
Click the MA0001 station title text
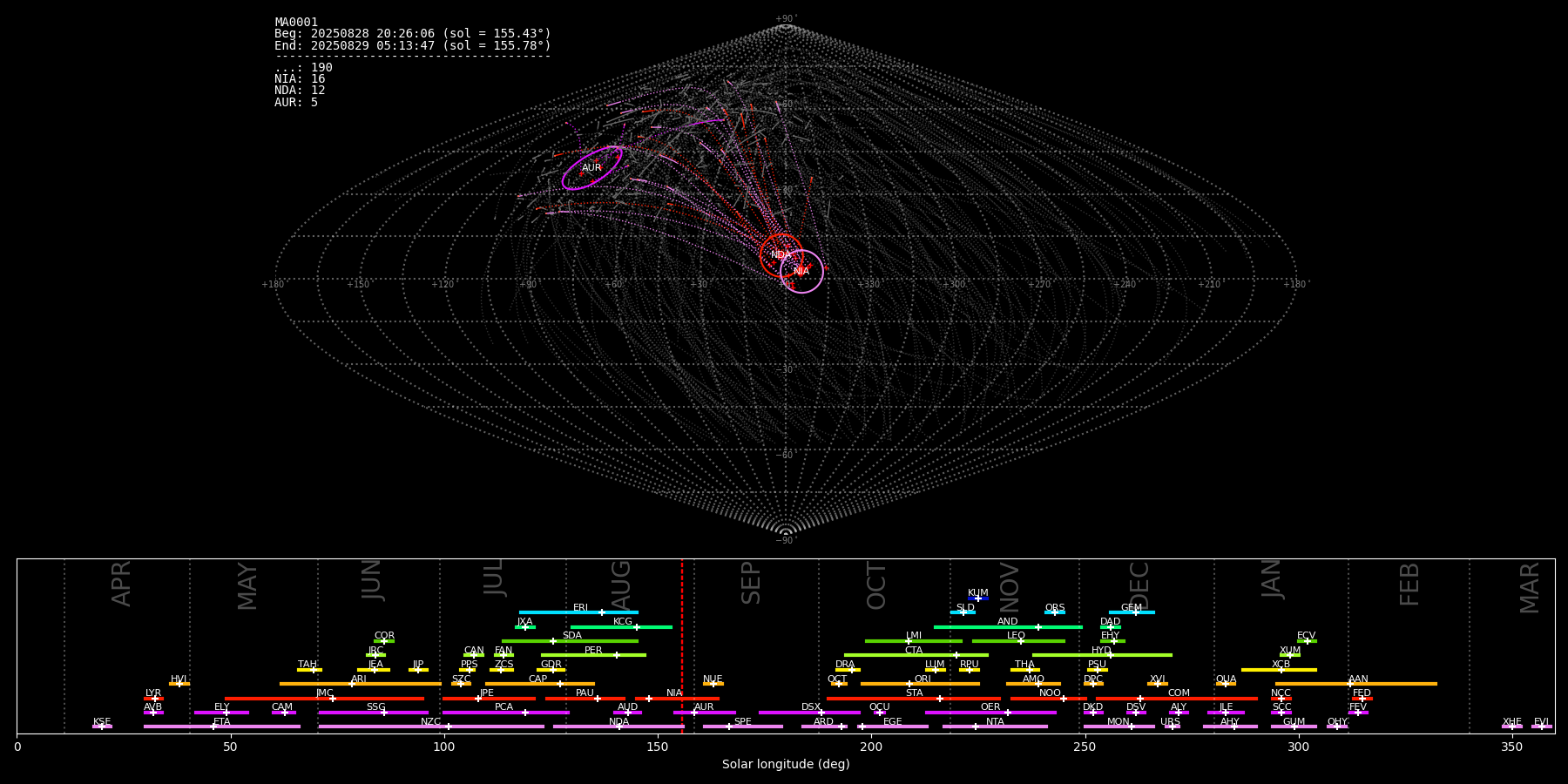[296, 23]
